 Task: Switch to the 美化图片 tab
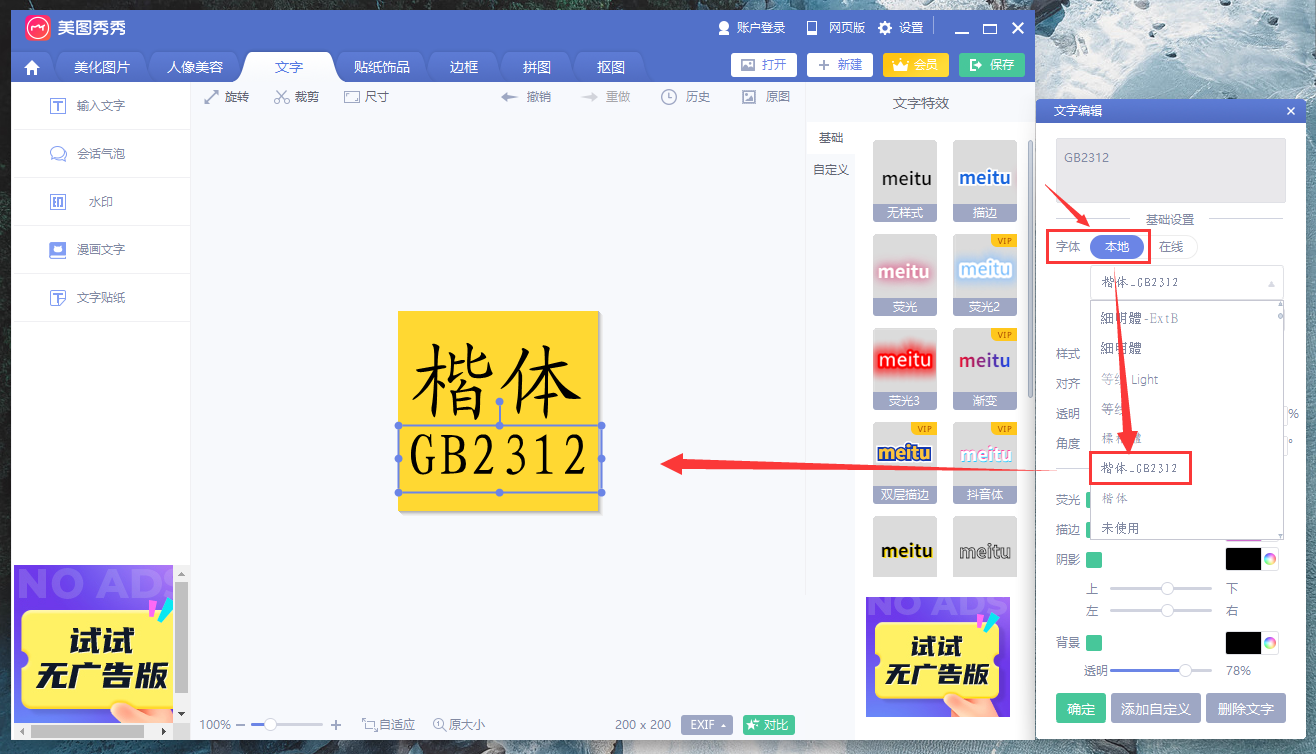[x=102, y=67]
